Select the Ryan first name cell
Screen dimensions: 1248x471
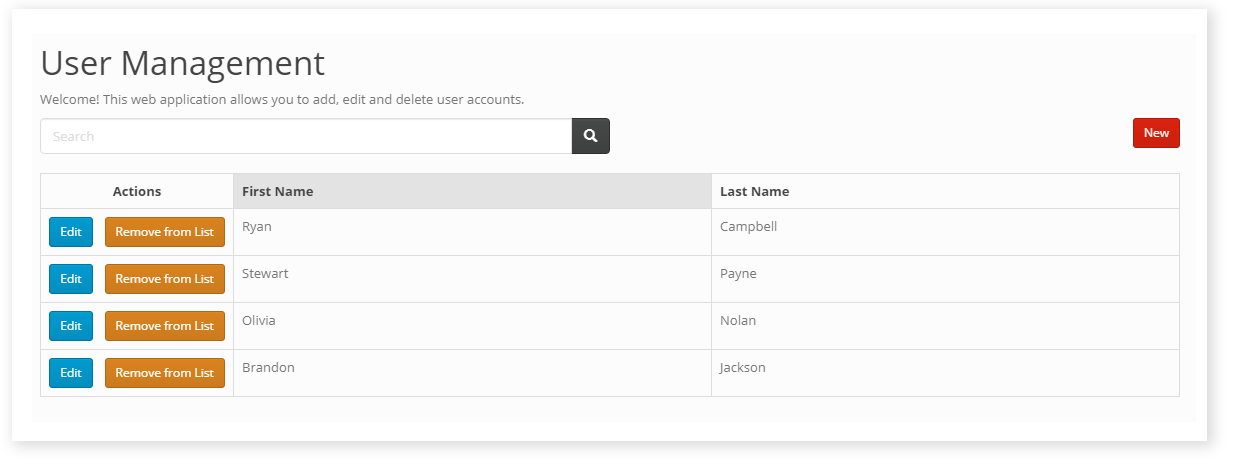click(257, 227)
